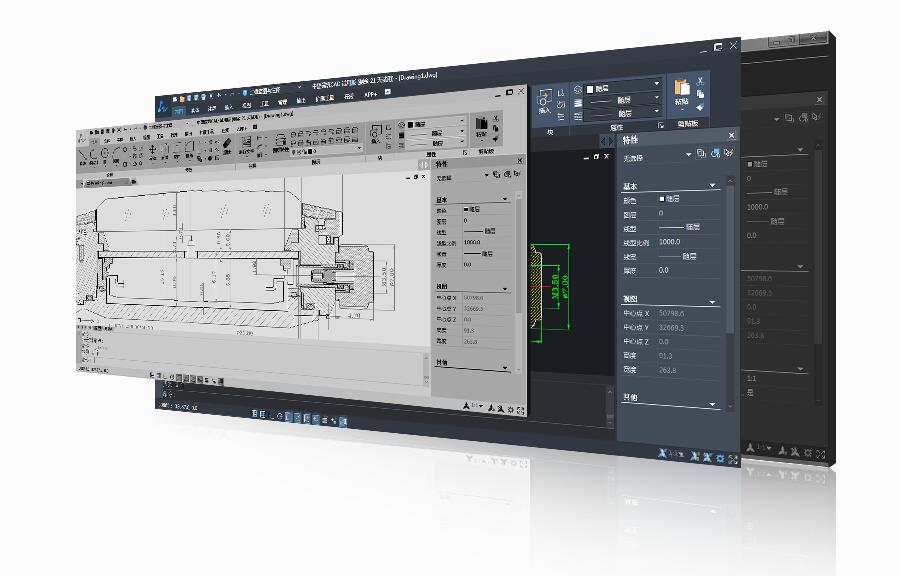This screenshot has width=900, height=576.
Task: Expand the 其他 section in the blue 特性 panel
Action: (712, 404)
